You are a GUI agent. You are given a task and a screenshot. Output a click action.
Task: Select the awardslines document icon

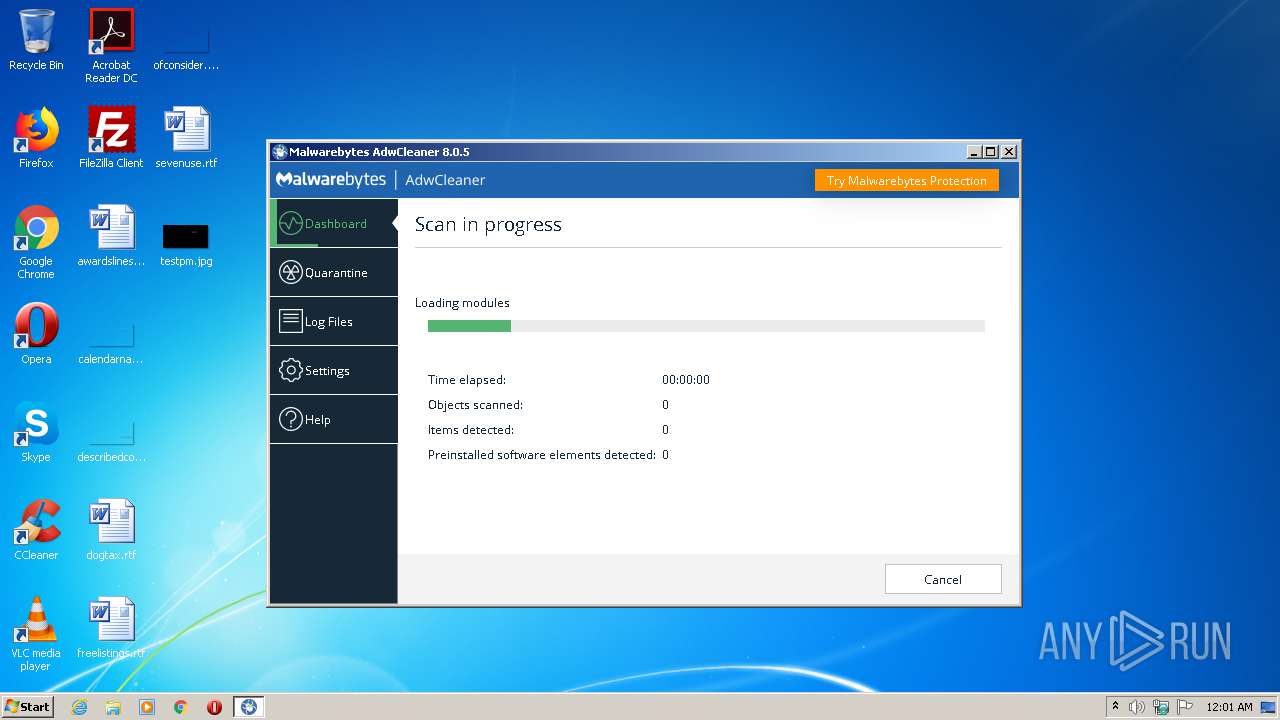[x=111, y=236]
